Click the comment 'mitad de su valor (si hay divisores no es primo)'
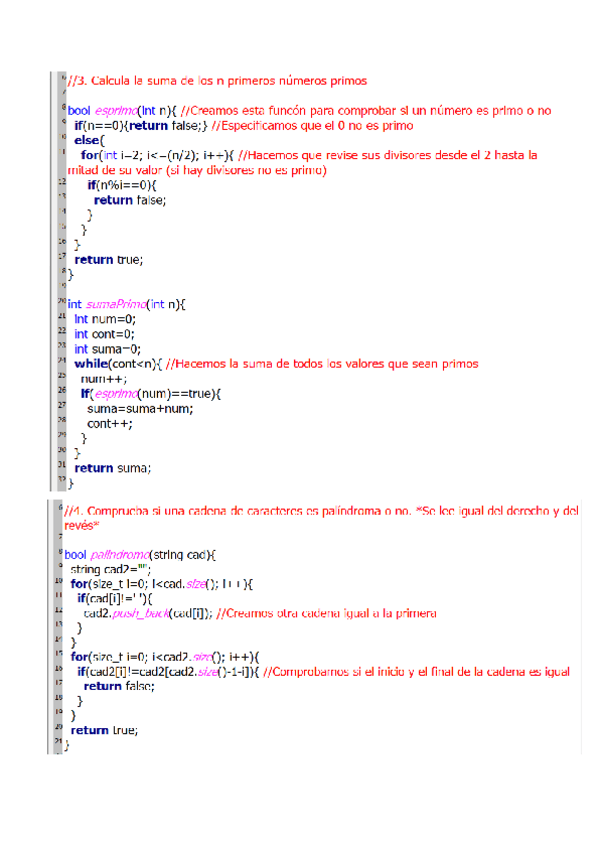600x848 pixels. coord(197,170)
